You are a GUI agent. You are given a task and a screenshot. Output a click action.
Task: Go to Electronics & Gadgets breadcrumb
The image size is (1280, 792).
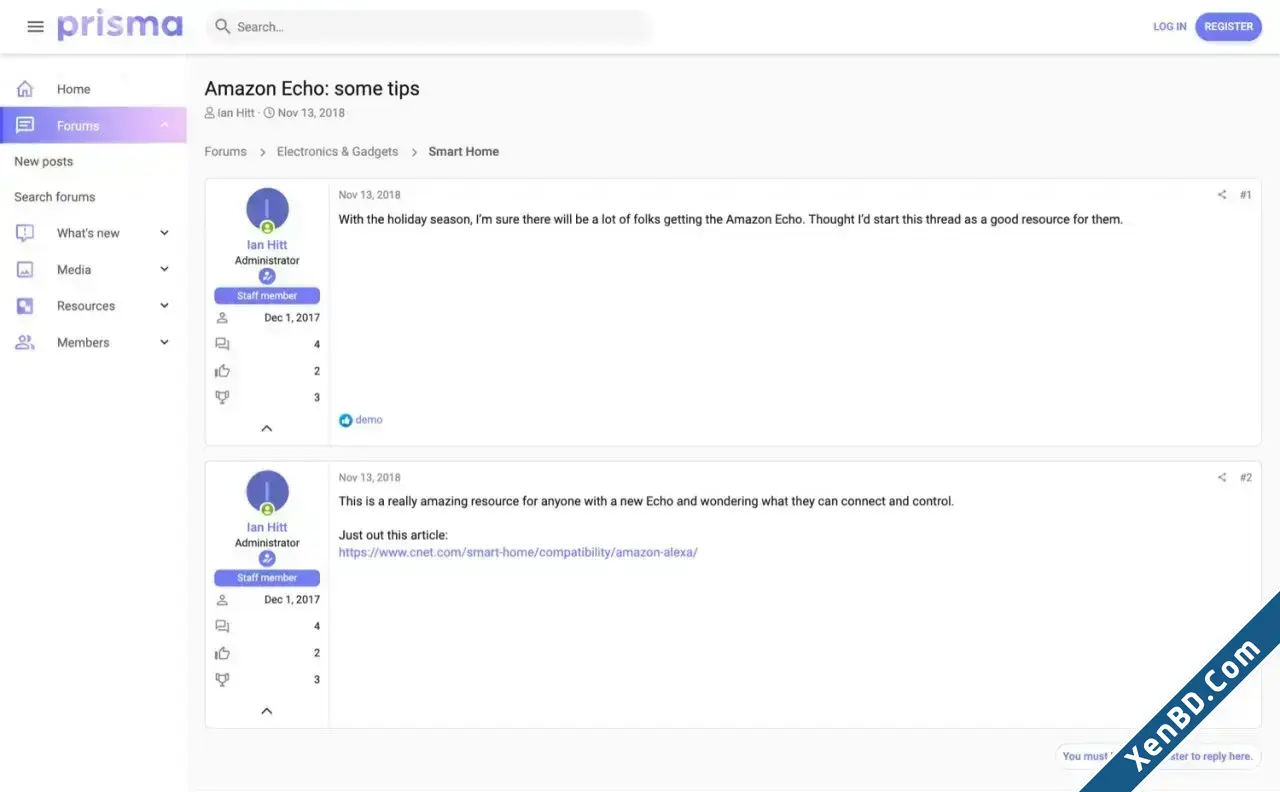pos(337,152)
